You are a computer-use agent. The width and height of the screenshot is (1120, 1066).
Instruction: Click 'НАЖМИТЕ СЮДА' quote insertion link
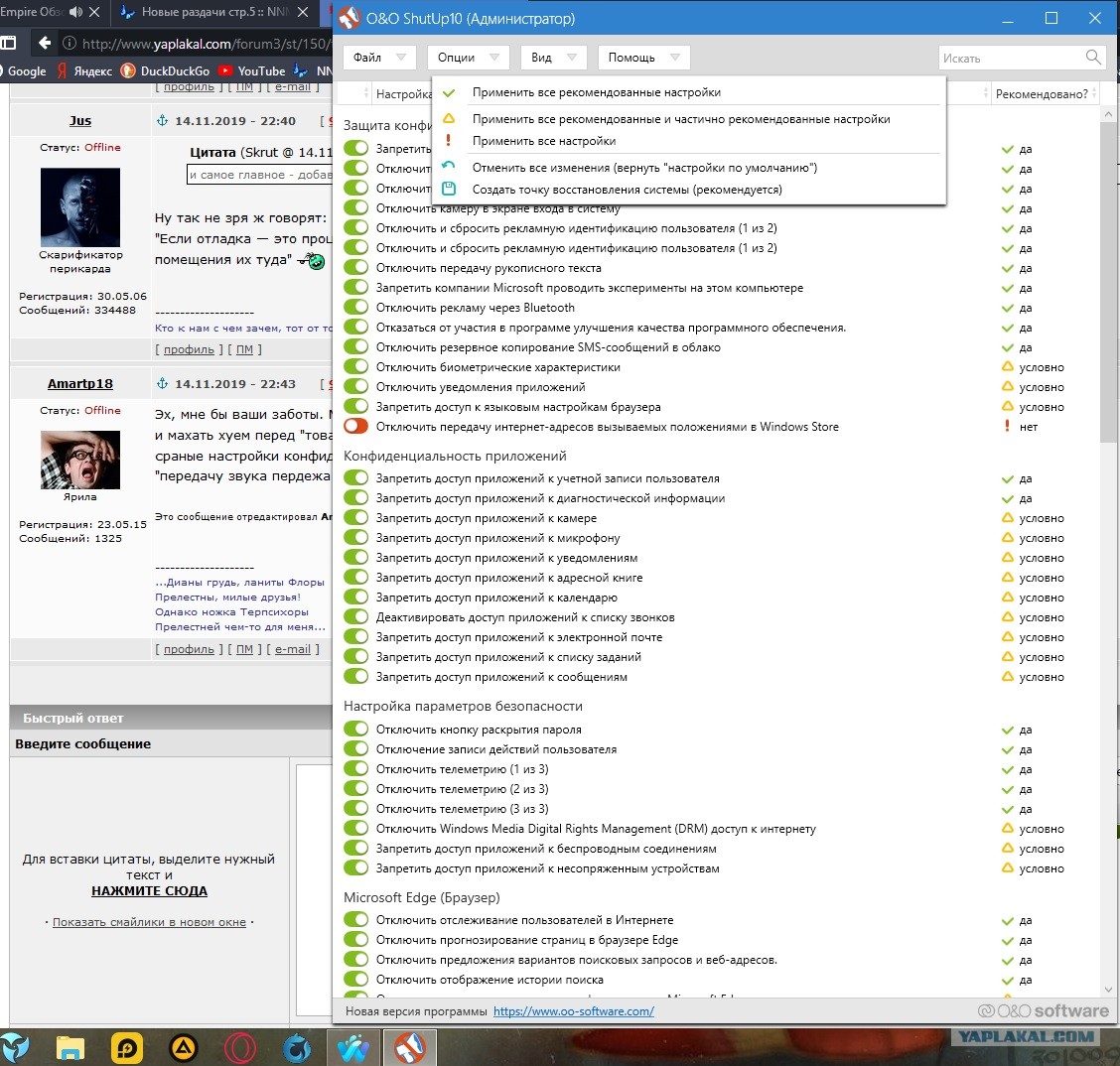click(x=149, y=891)
